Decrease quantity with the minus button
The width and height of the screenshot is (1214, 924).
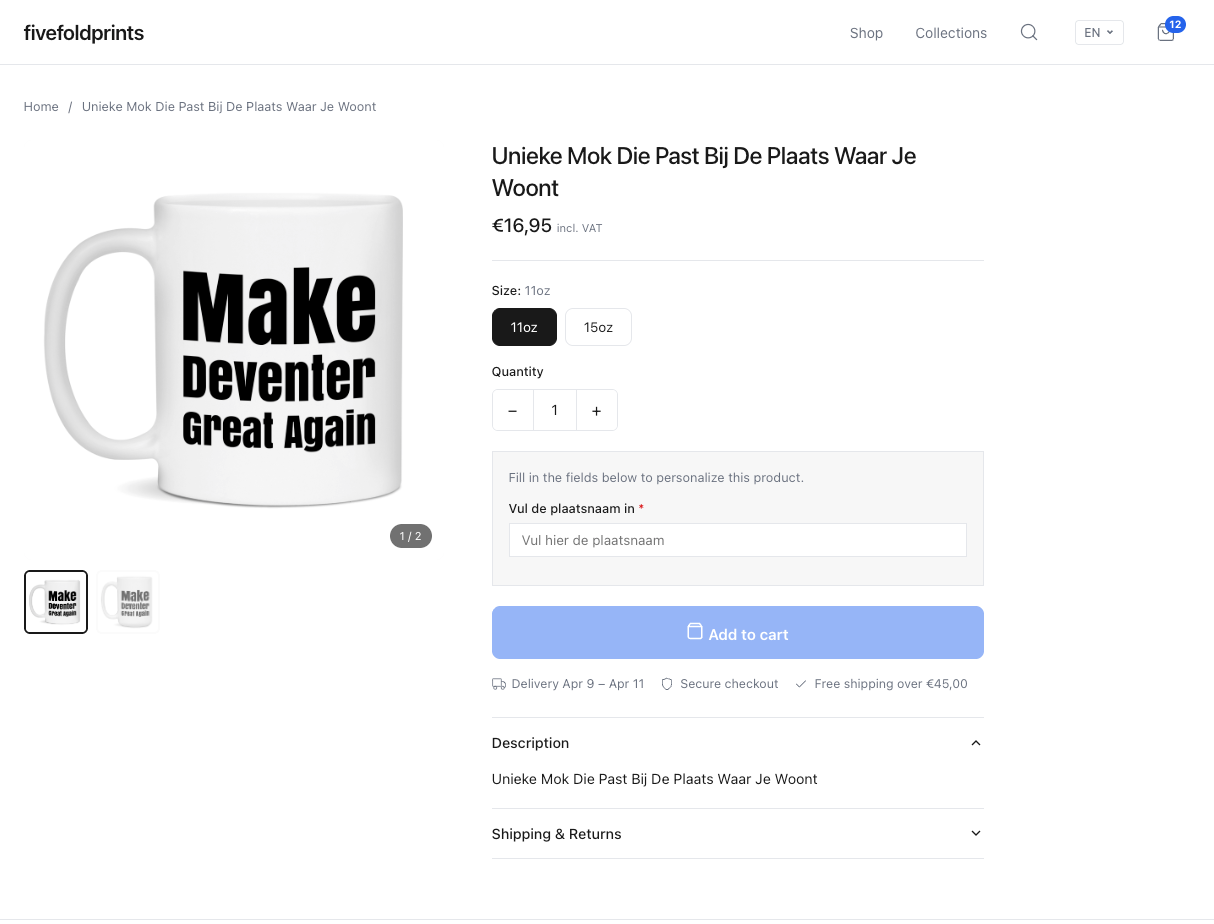click(x=512, y=410)
